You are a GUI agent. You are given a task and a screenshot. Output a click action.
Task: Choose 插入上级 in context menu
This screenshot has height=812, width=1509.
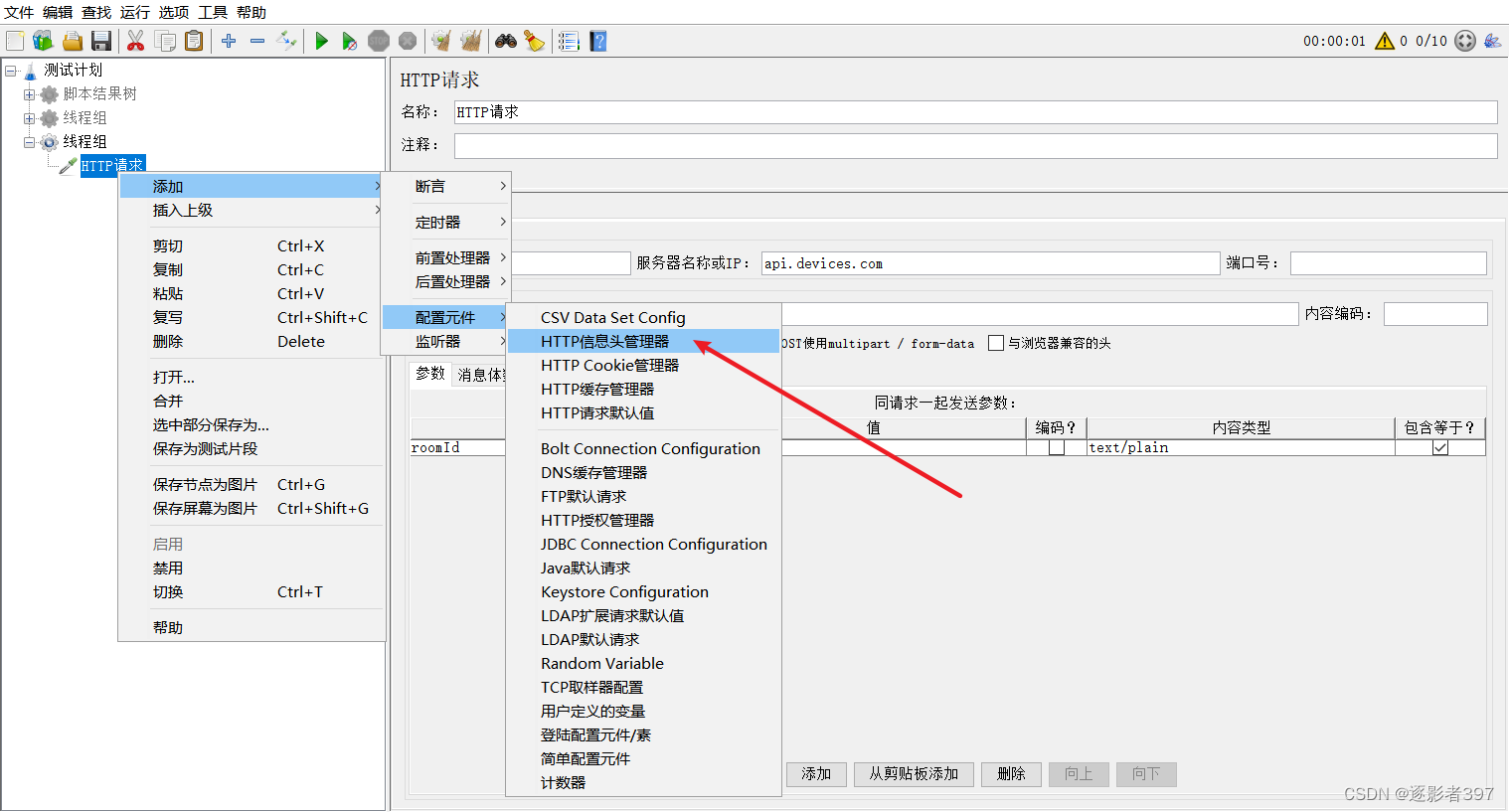(x=251, y=210)
